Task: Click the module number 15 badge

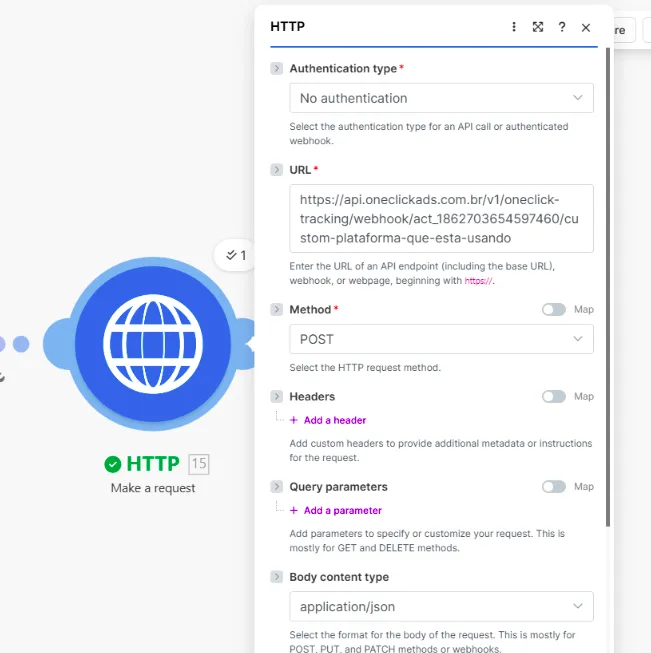Action: click(199, 464)
